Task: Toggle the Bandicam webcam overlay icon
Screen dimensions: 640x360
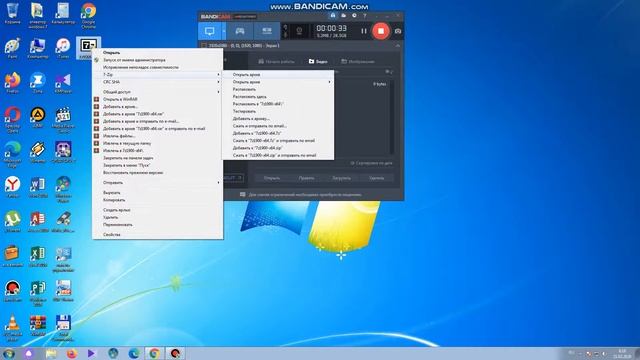Action: pos(299,31)
